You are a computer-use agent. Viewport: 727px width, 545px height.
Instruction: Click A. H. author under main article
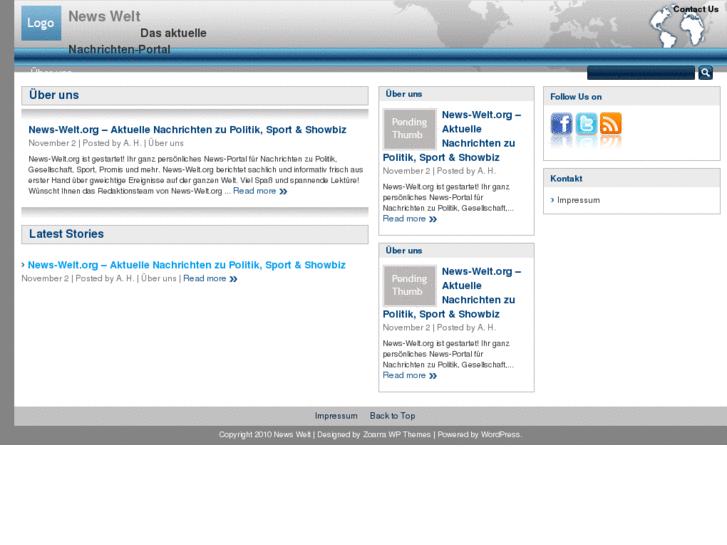132,143
